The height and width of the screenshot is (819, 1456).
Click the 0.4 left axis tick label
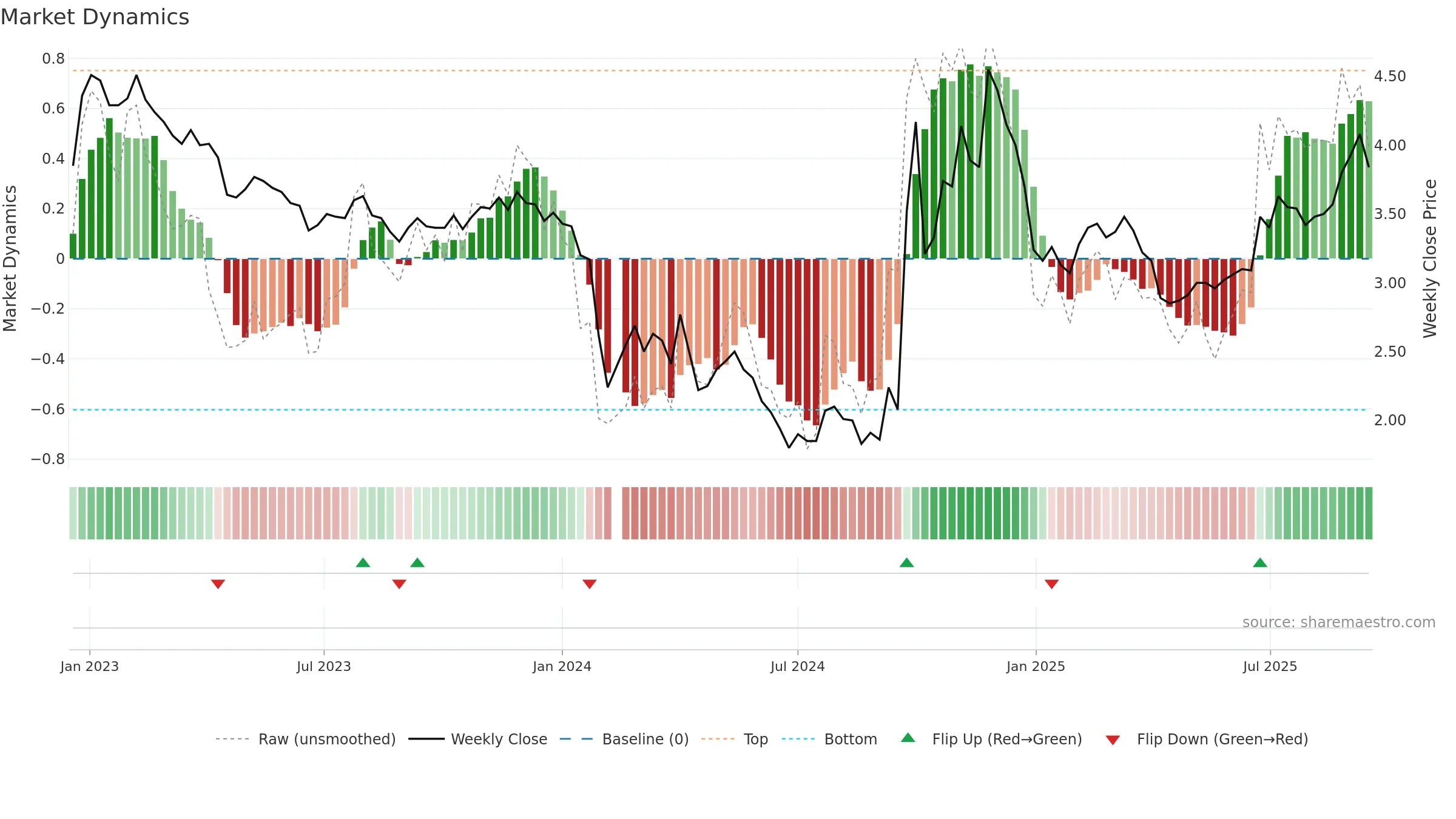click(x=53, y=159)
